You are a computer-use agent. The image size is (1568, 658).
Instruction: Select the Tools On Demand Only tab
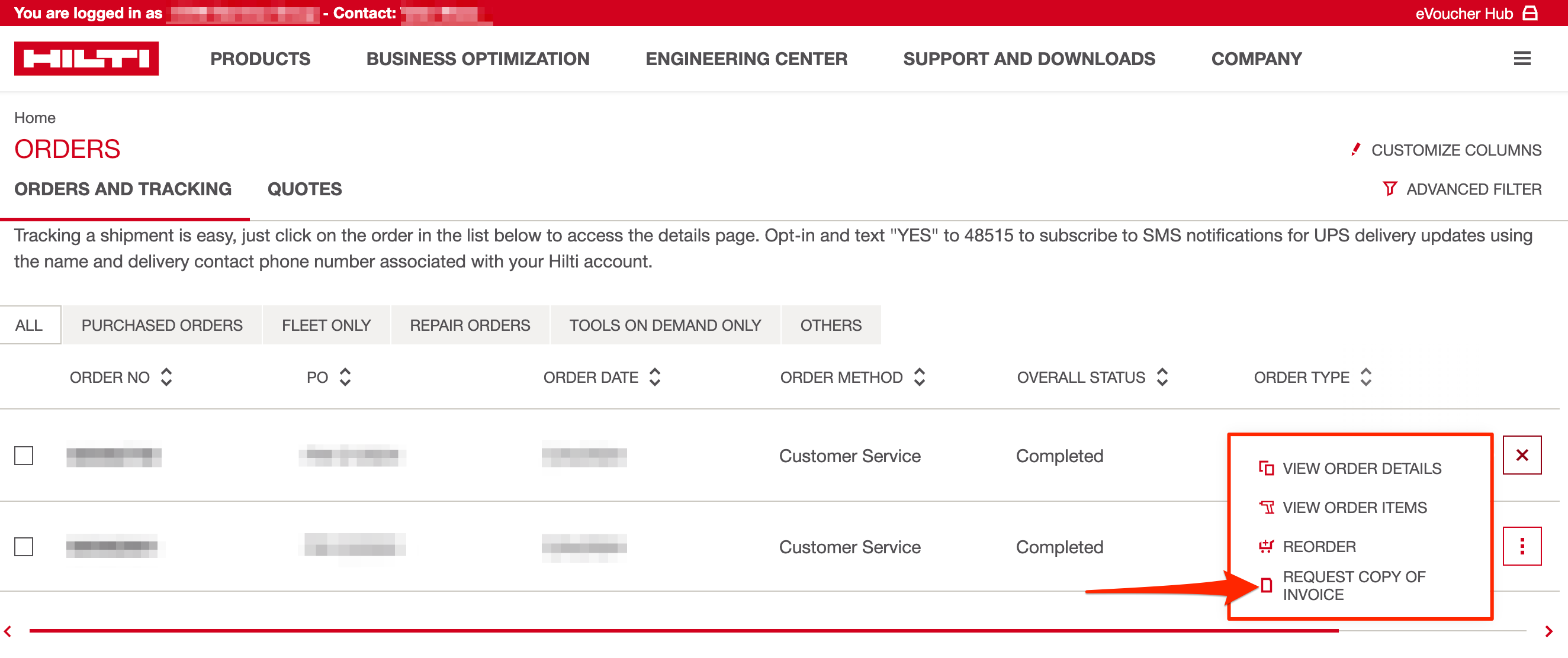click(666, 325)
